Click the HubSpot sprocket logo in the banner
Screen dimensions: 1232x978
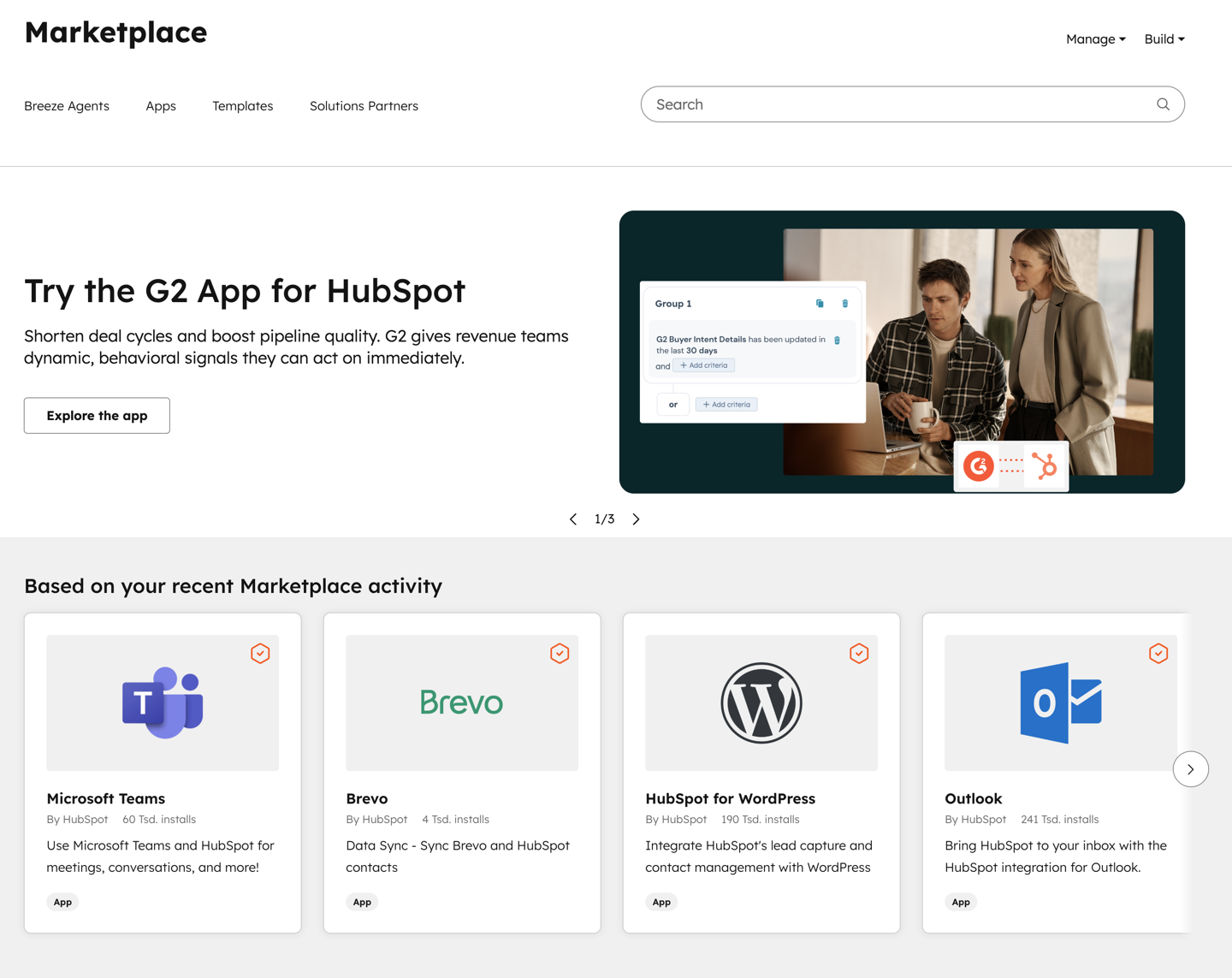tap(1045, 465)
